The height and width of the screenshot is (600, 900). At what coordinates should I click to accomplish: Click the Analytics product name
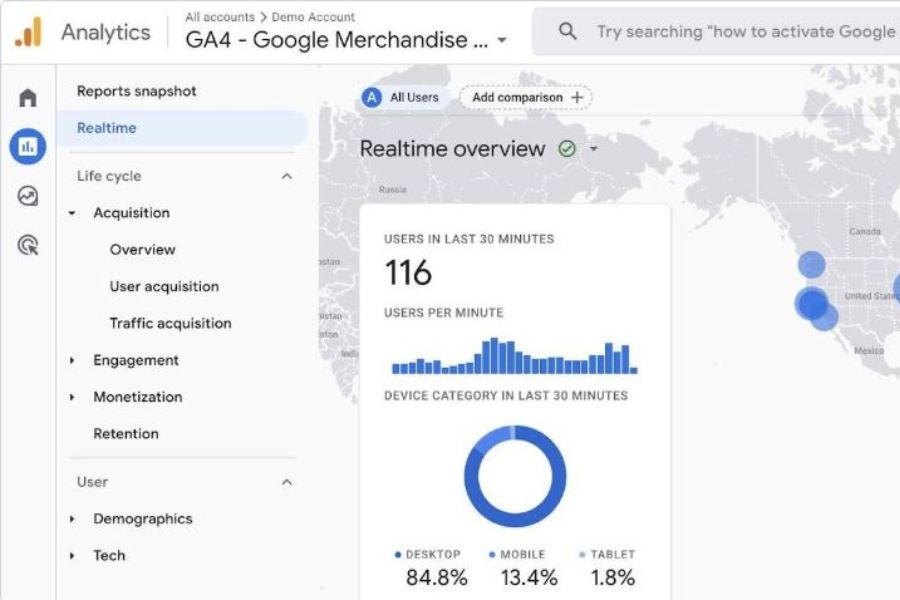[106, 32]
